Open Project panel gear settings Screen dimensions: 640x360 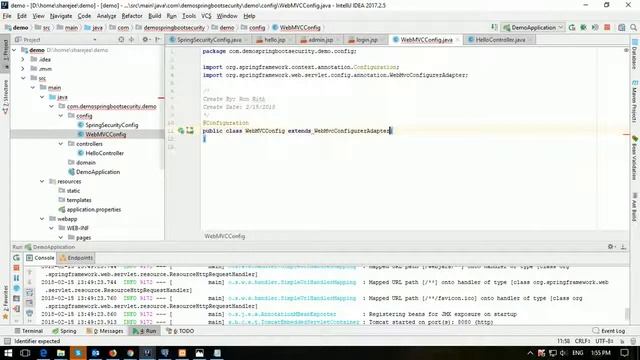tap(145, 40)
